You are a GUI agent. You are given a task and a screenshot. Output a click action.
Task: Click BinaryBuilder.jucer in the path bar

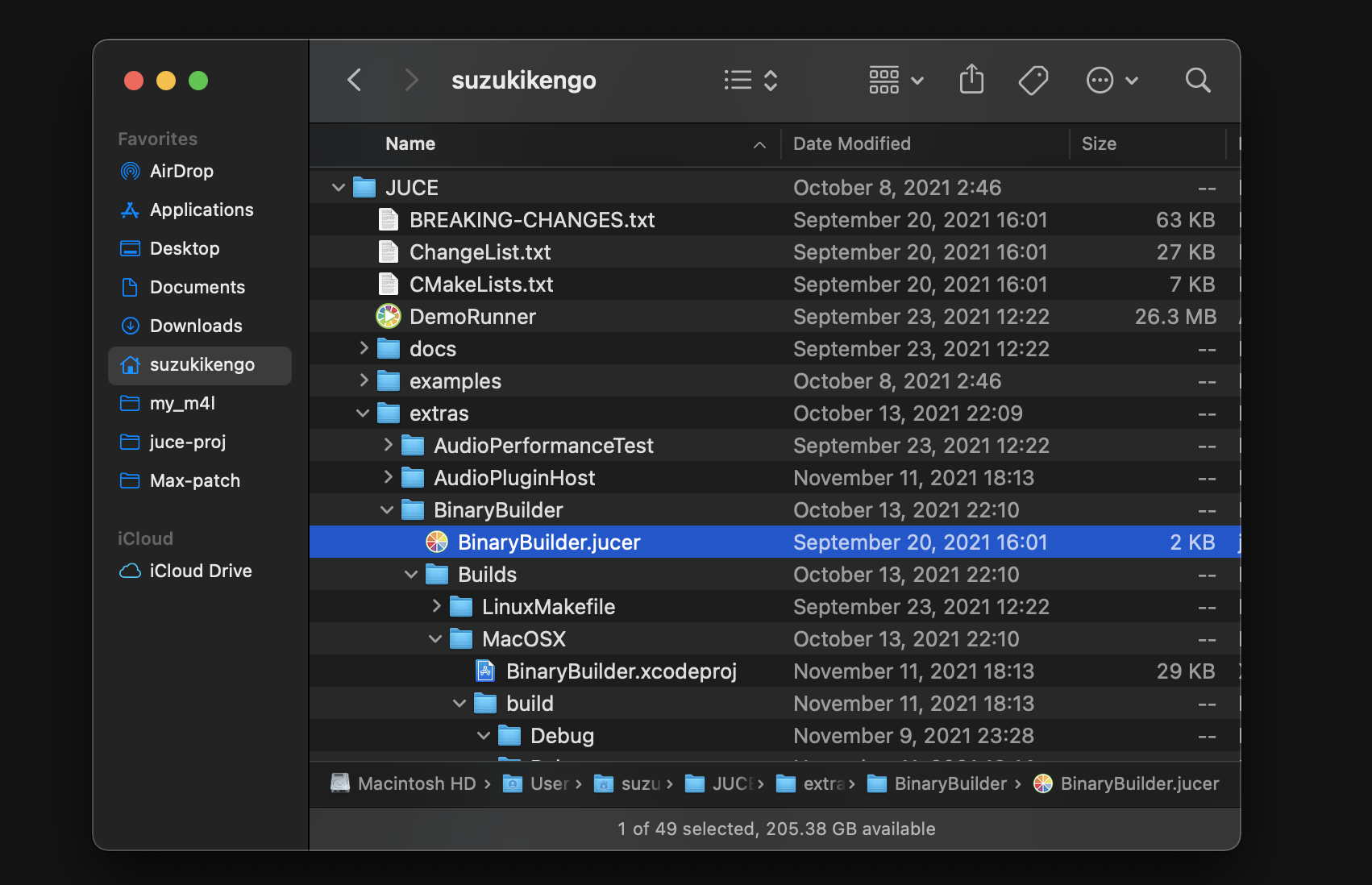(x=1126, y=783)
